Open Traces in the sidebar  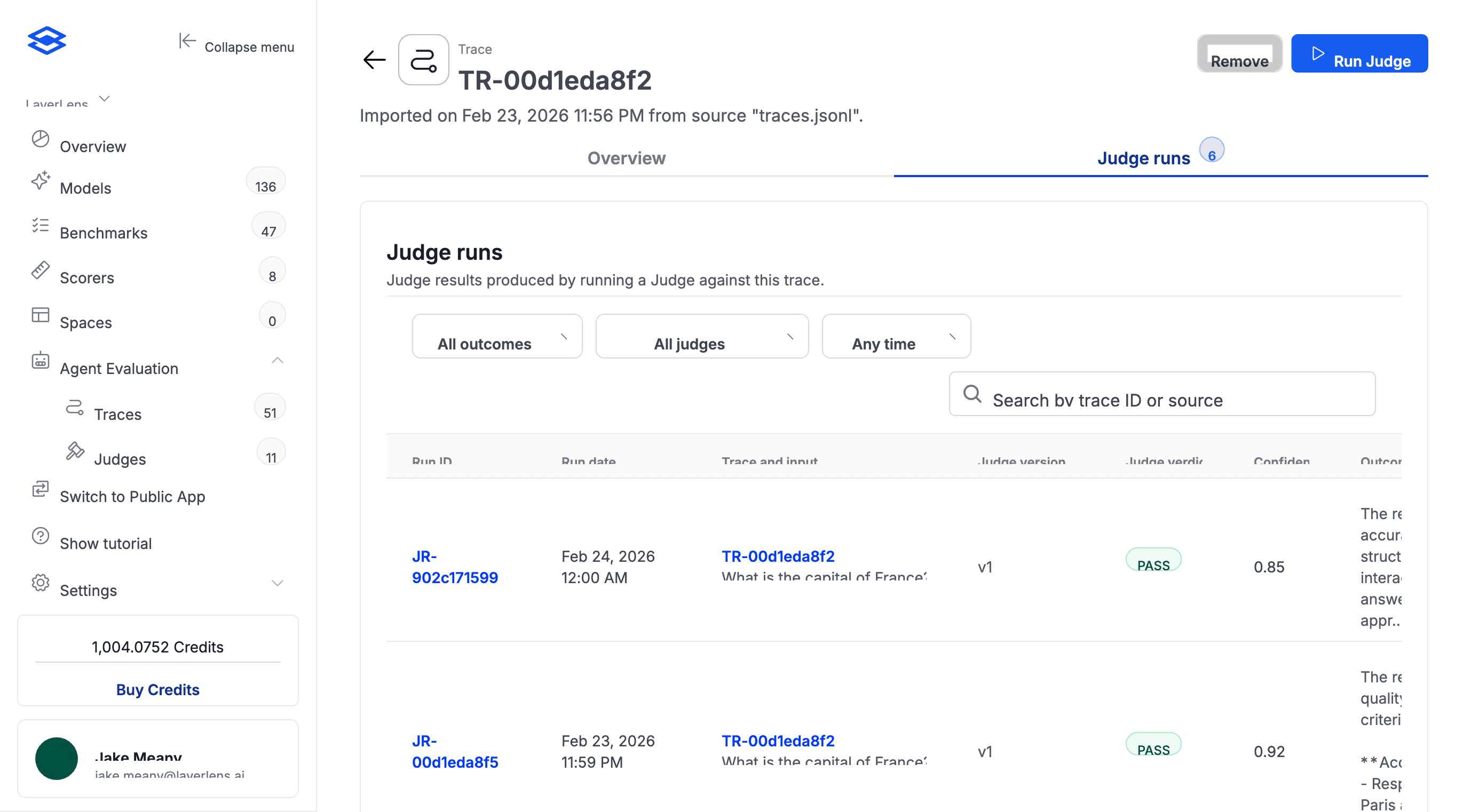pyautogui.click(x=117, y=413)
